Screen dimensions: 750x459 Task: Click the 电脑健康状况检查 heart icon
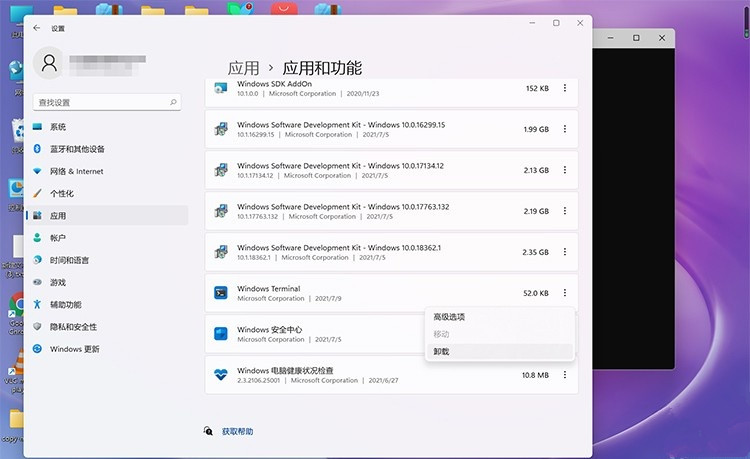point(221,375)
